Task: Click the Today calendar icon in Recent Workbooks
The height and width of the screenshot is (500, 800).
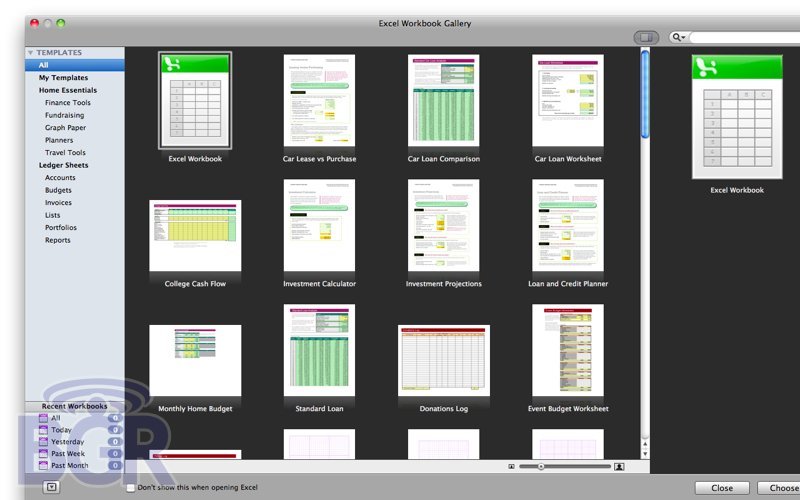Action: (42, 430)
